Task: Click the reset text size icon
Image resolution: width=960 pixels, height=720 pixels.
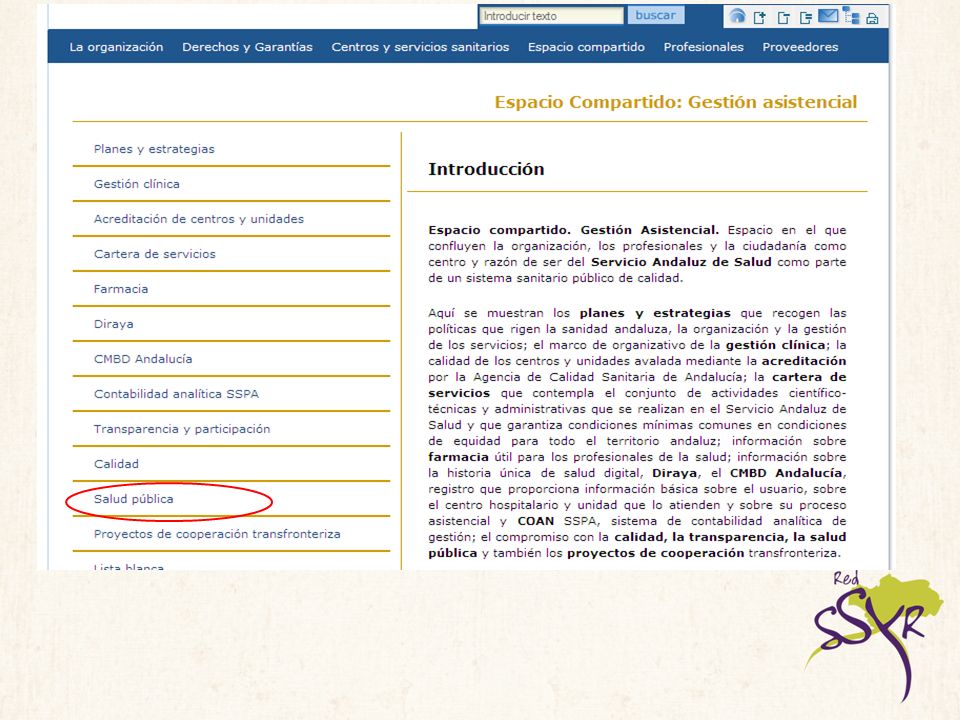Action: (806, 18)
